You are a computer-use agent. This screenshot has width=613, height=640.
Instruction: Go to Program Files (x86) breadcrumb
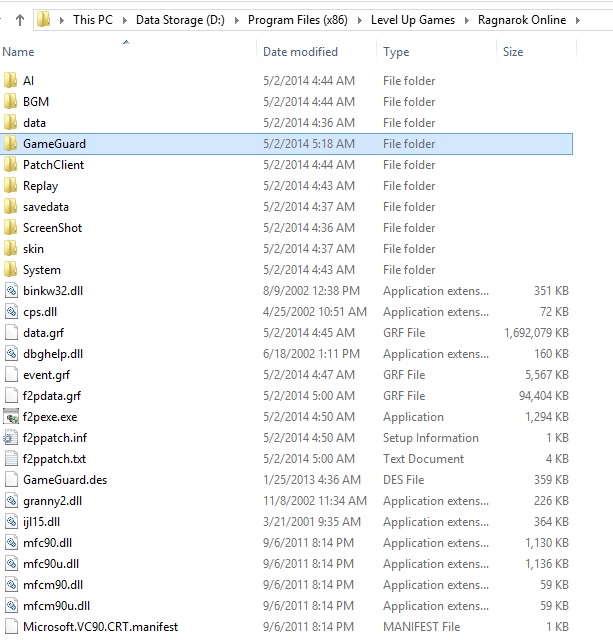point(298,20)
